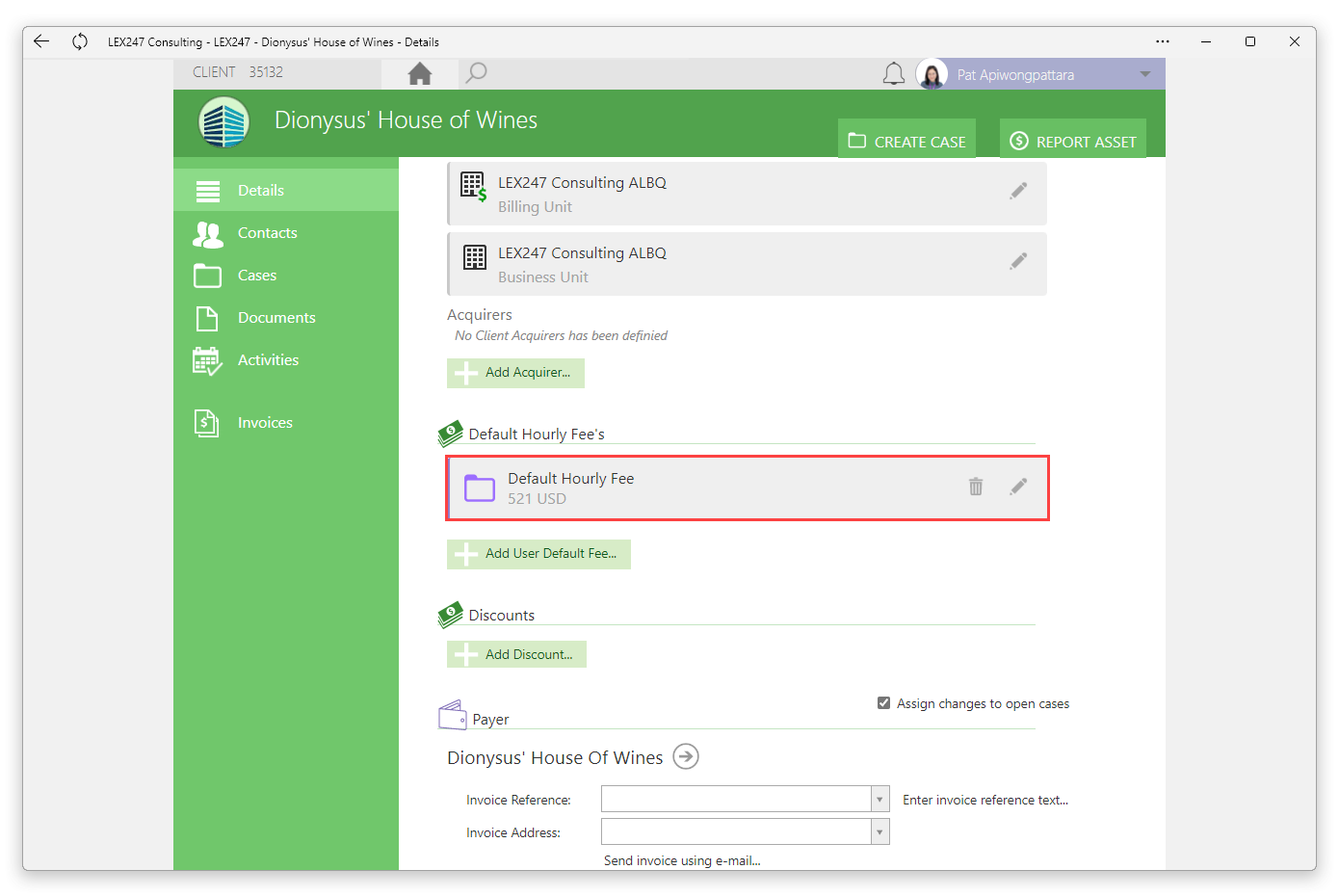Open search with the magnifier icon
Viewport: 1339px width, 896px height.
(476, 73)
